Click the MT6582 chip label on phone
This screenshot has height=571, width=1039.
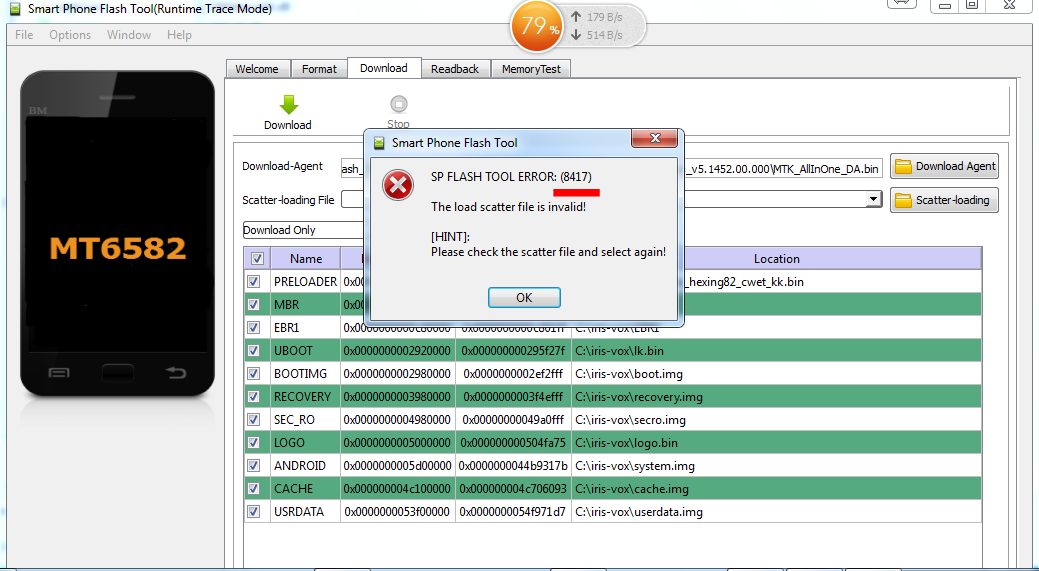(118, 248)
